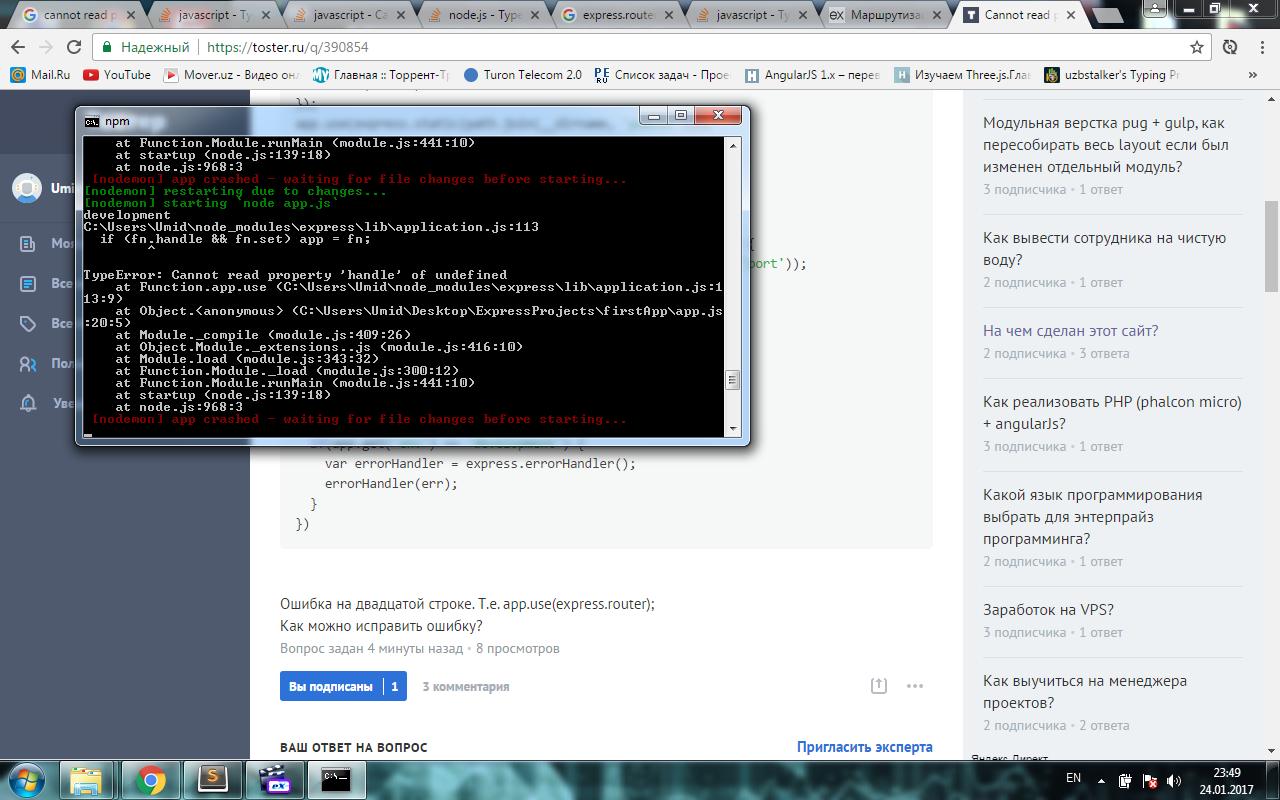Reload the toster.ru page

[x=73, y=47]
